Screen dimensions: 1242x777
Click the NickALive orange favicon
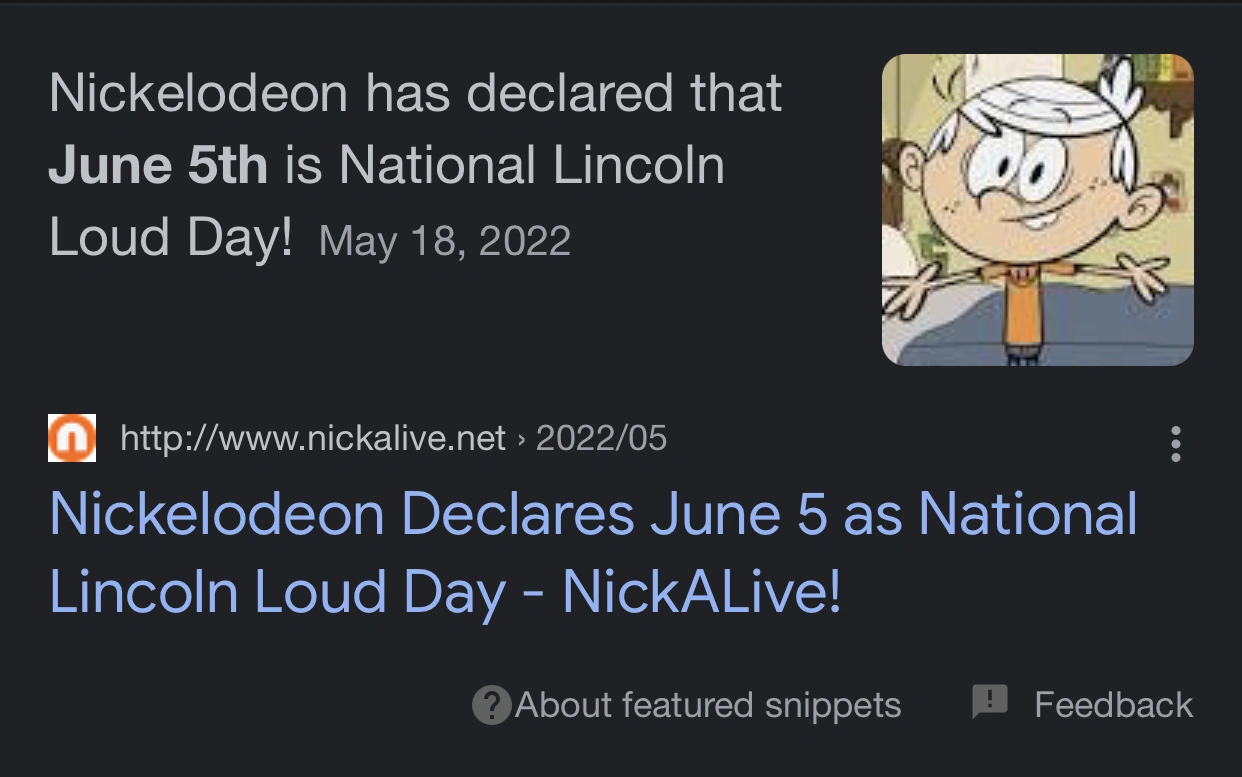pyautogui.click(x=72, y=438)
